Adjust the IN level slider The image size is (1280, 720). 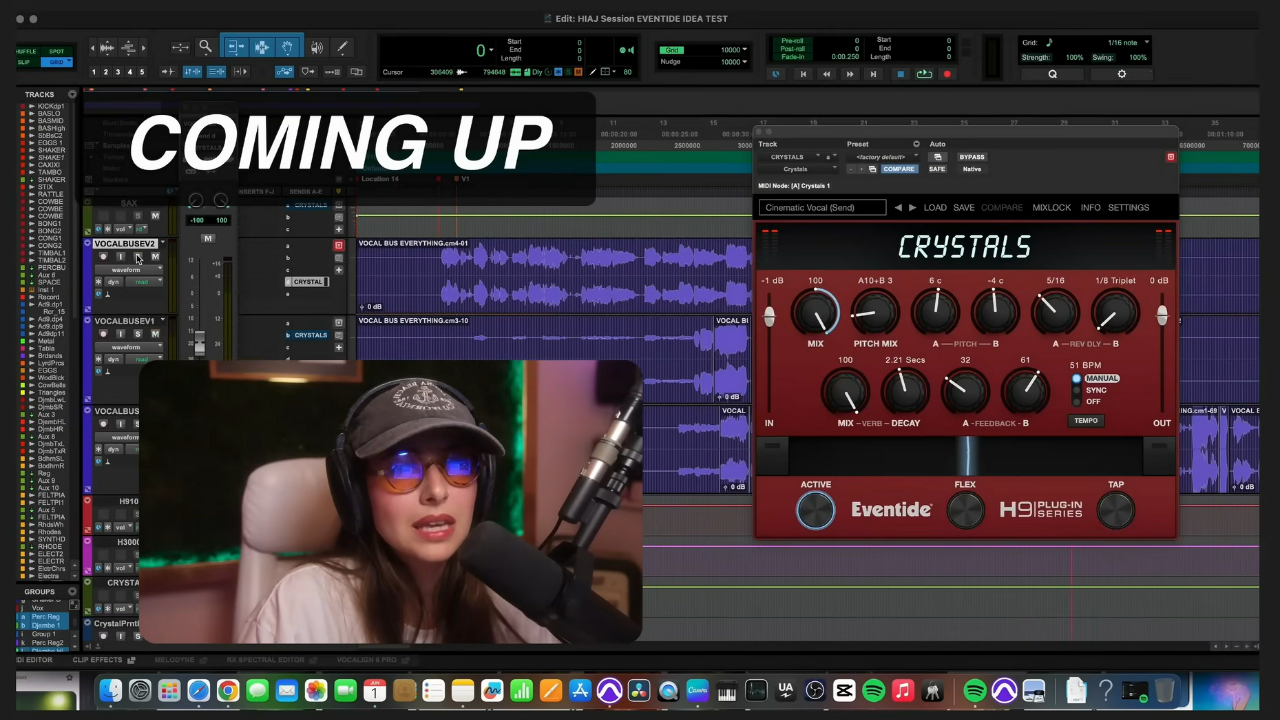click(x=769, y=316)
